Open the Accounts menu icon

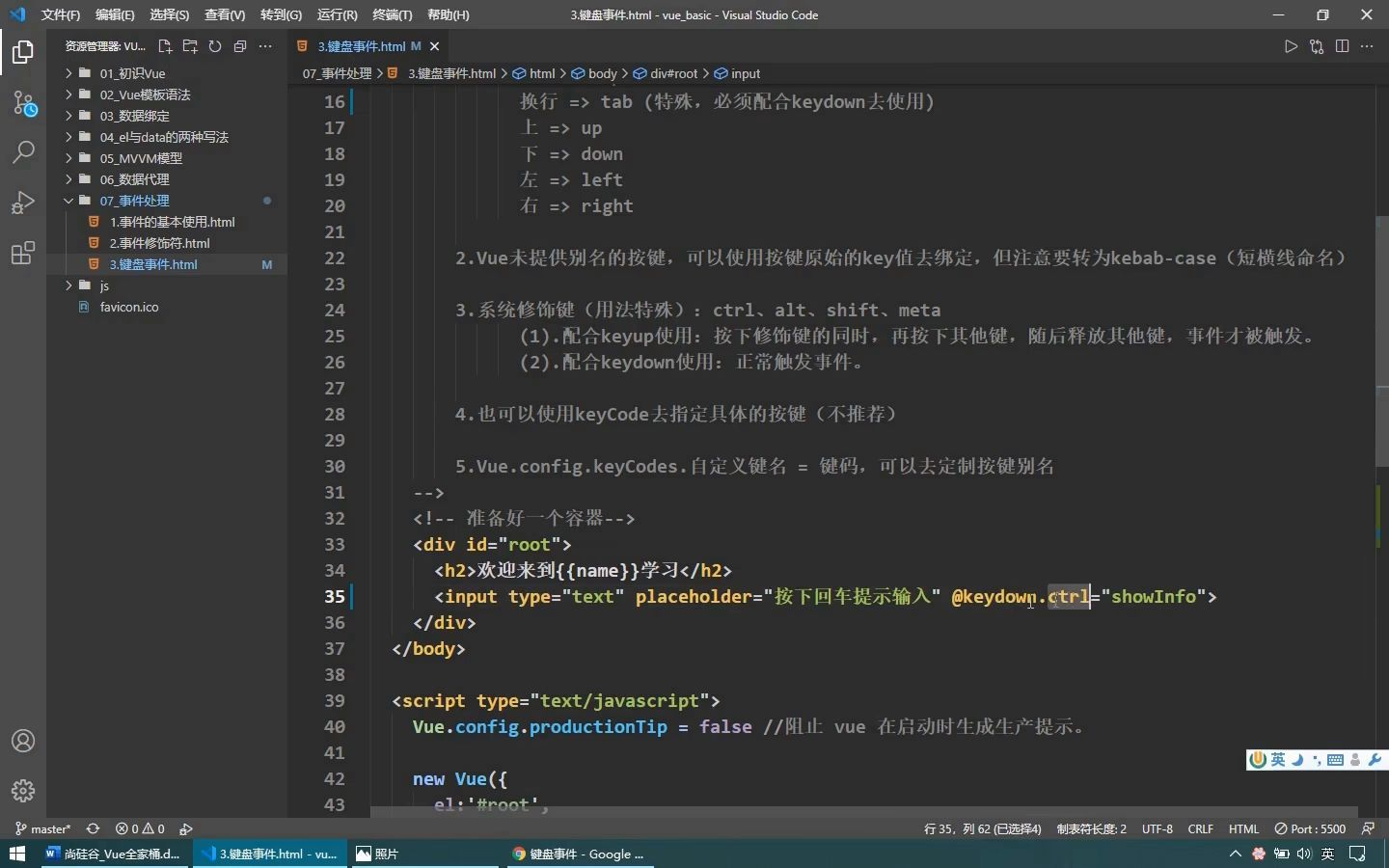(23, 741)
